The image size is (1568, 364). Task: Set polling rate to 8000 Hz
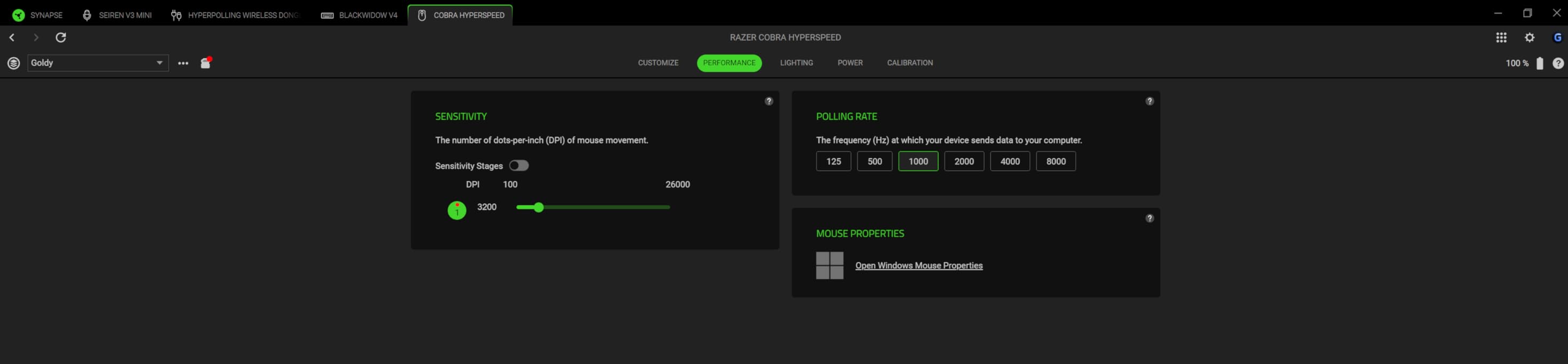tap(1055, 161)
